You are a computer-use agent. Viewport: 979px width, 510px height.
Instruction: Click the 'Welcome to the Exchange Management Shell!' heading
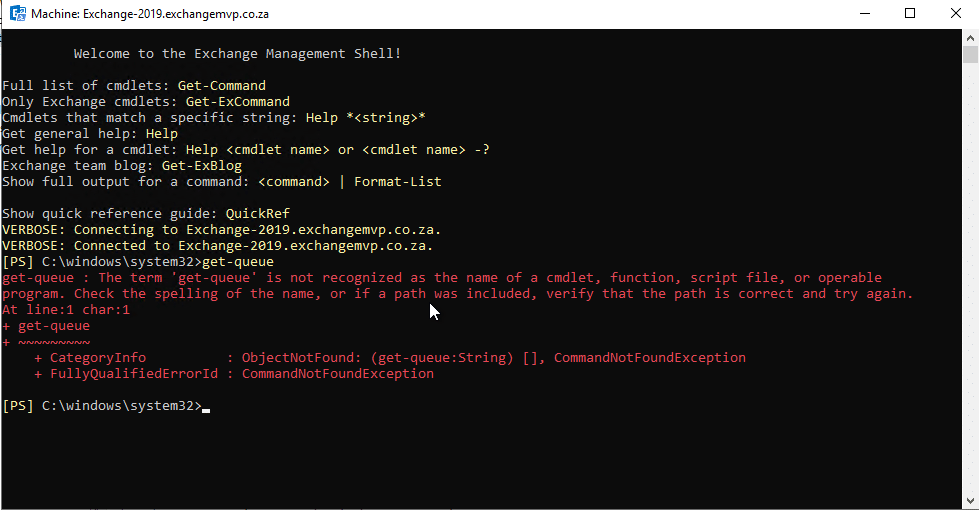(237, 54)
